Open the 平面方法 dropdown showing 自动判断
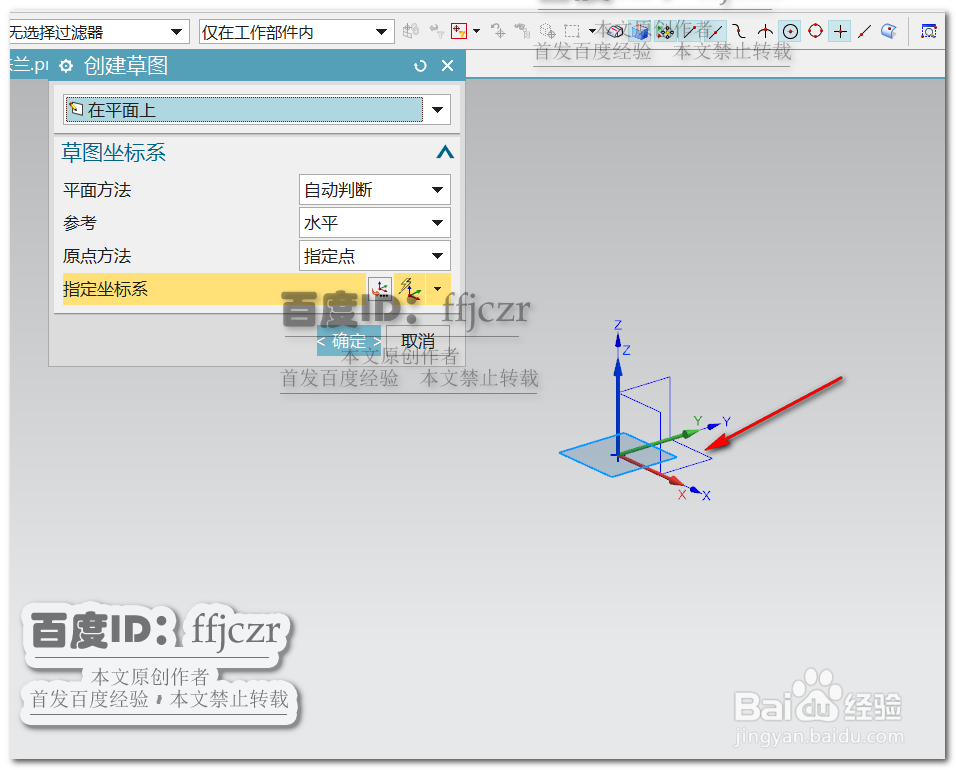The width and height of the screenshot is (956, 770). (x=374, y=190)
